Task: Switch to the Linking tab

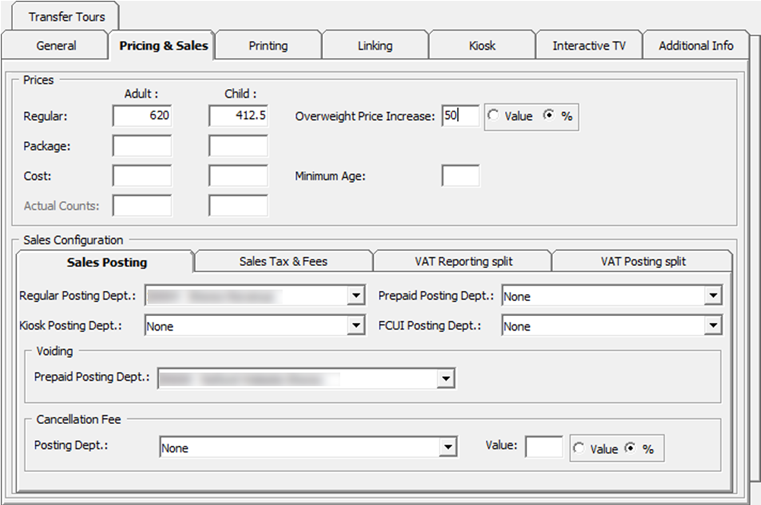Action: click(375, 46)
